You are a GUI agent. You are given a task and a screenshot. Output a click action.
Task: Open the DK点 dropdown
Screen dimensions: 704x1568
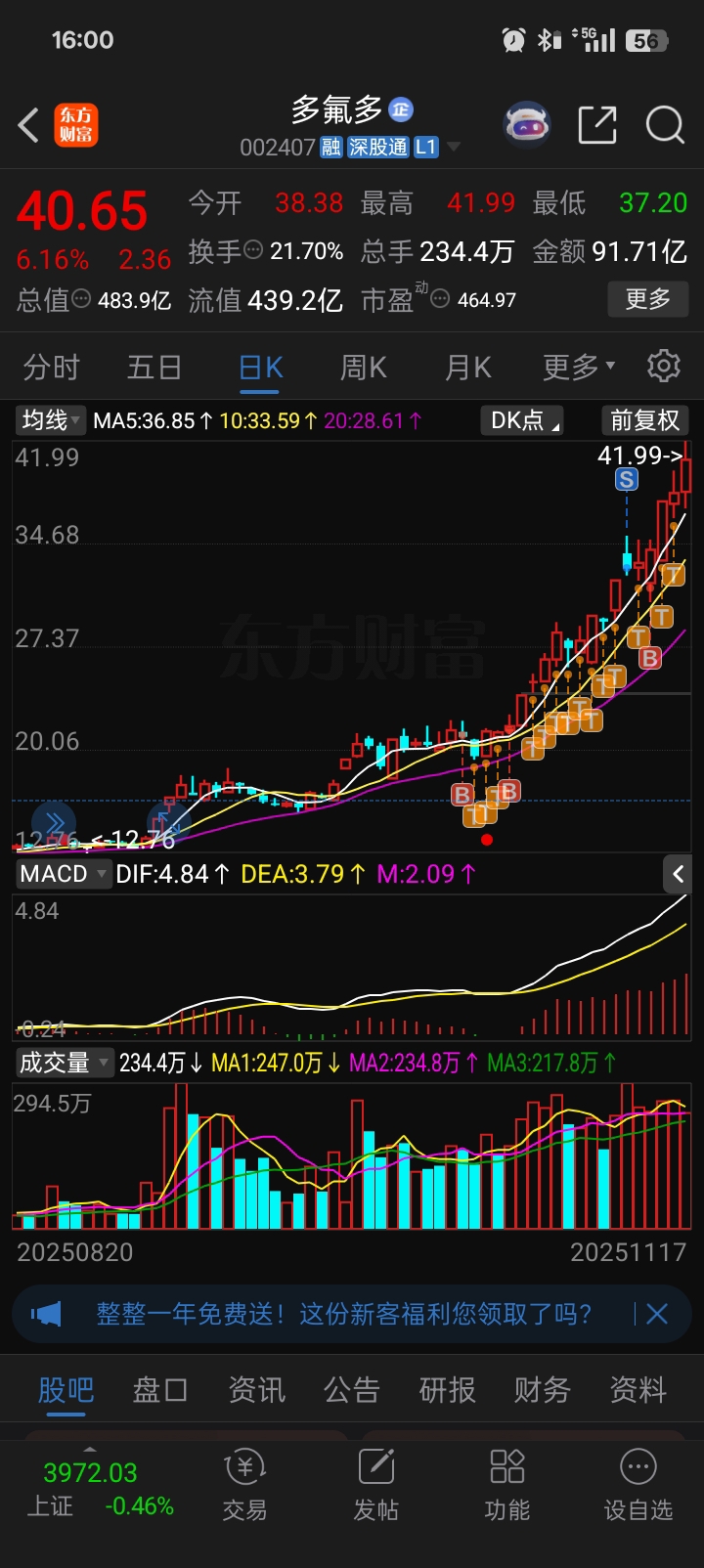click(x=522, y=420)
